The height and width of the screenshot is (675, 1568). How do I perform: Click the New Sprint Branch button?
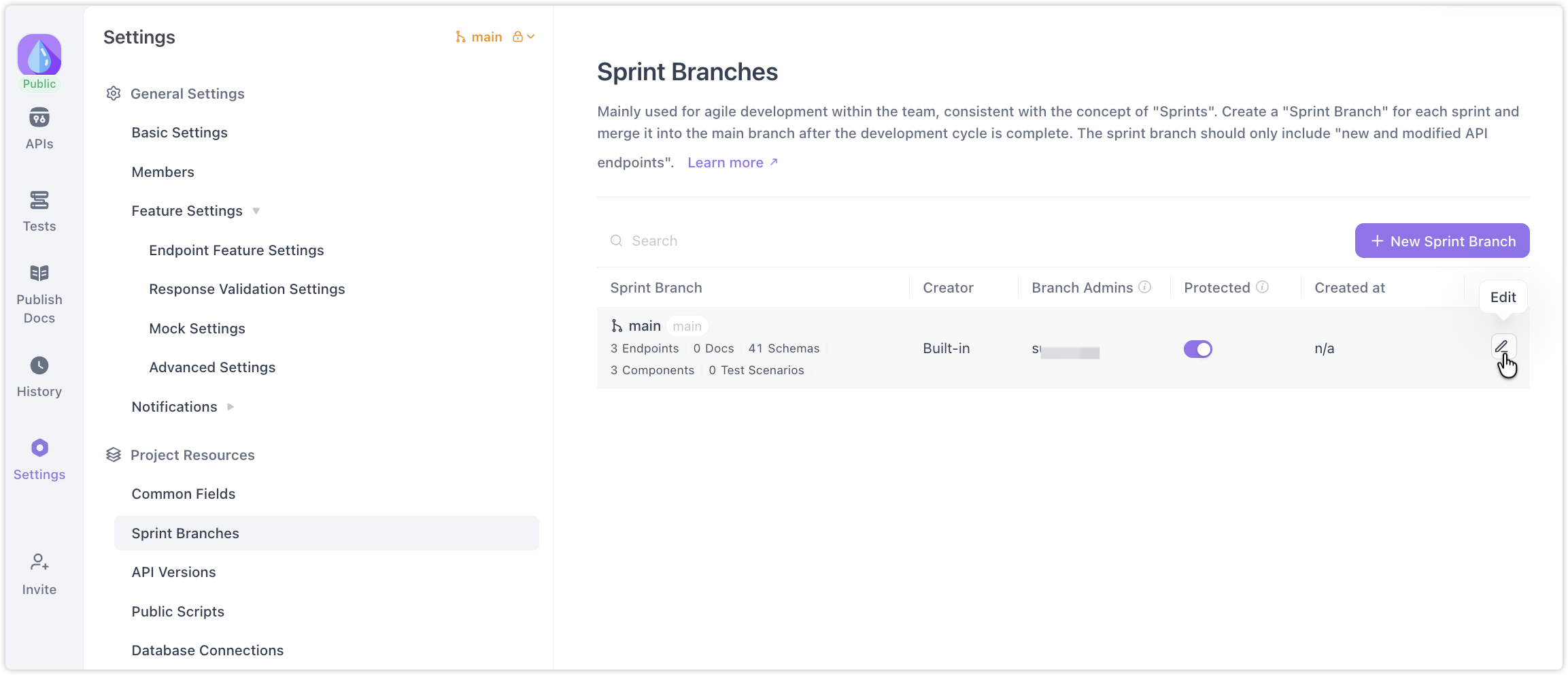(1442, 241)
